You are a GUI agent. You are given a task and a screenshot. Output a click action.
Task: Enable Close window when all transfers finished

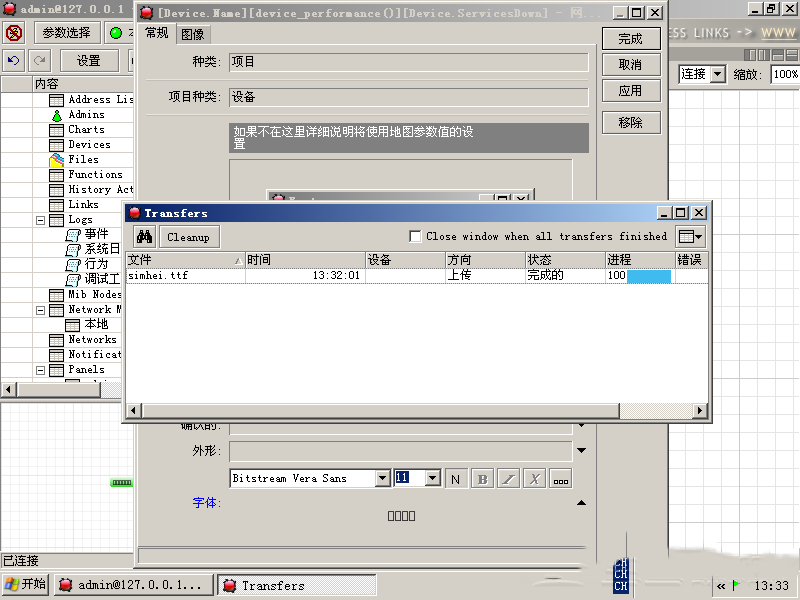tap(416, 237)
